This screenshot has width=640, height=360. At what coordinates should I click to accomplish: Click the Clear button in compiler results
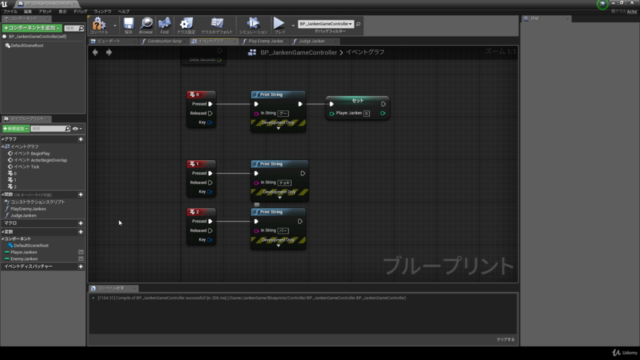point(505,340)
